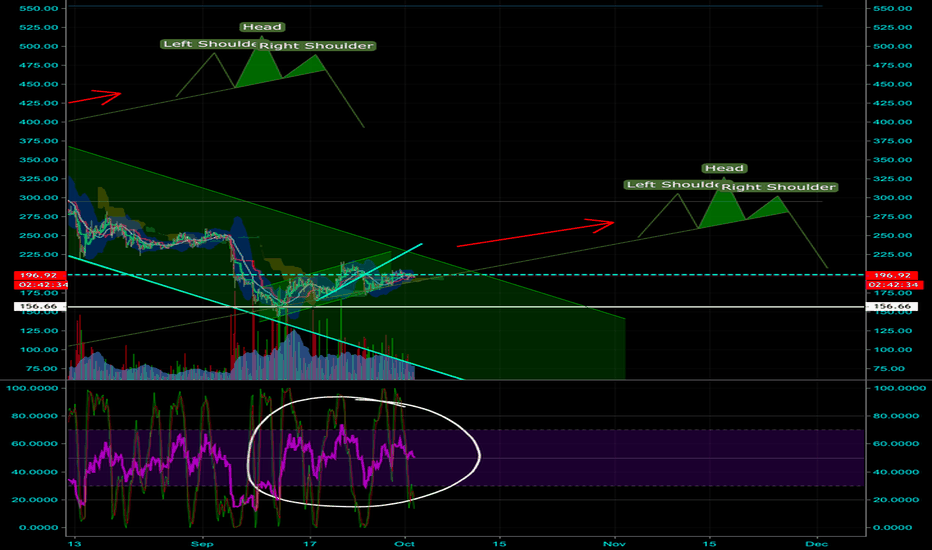
Task: Click the 'Sep' label on the time axis
Action: [202, 543]
